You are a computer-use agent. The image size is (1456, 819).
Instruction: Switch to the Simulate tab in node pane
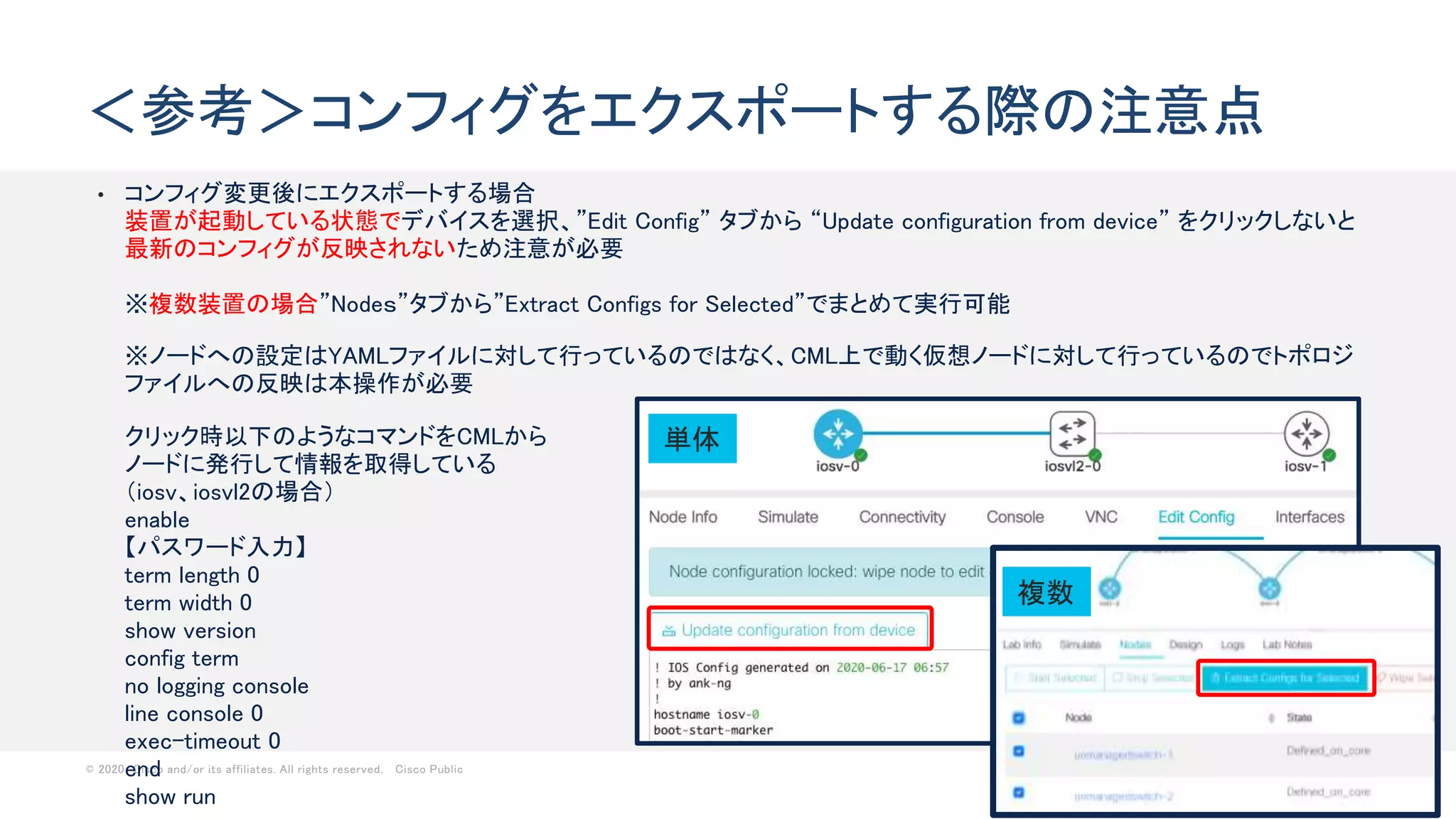pyautogui.click(x=788, y=517)
